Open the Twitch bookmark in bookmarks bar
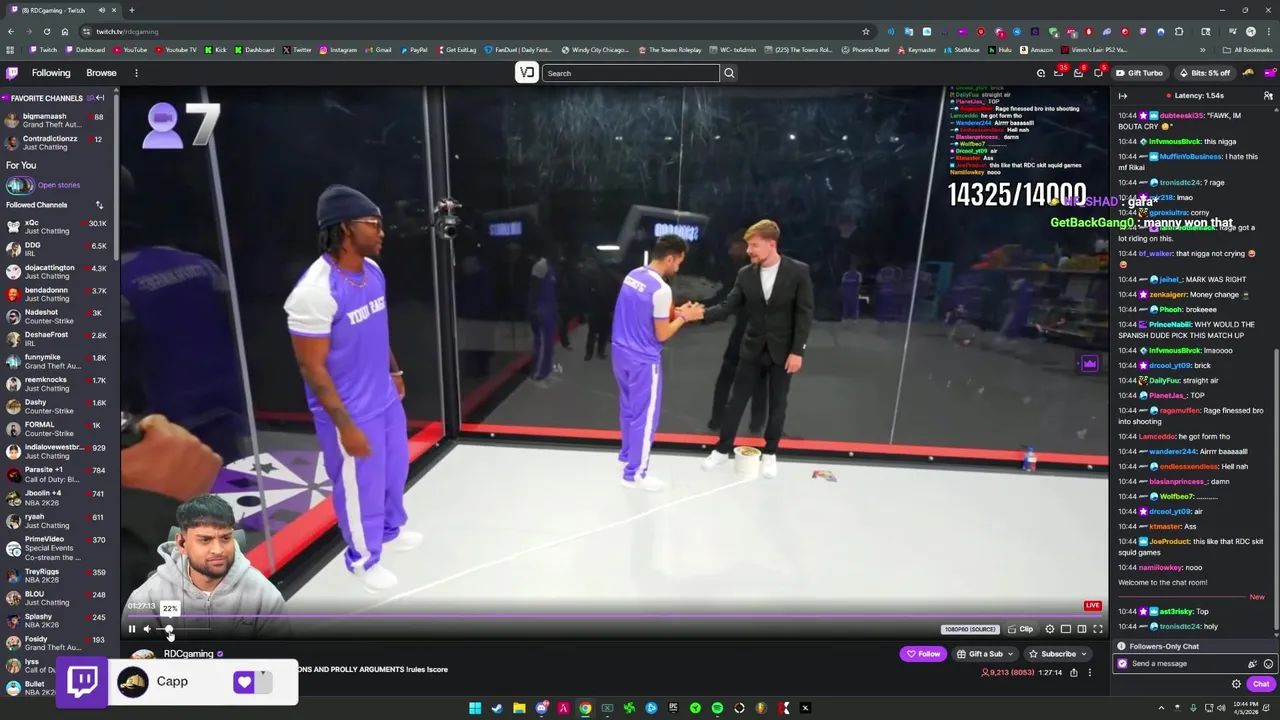1280x720 pixels. 43,50
